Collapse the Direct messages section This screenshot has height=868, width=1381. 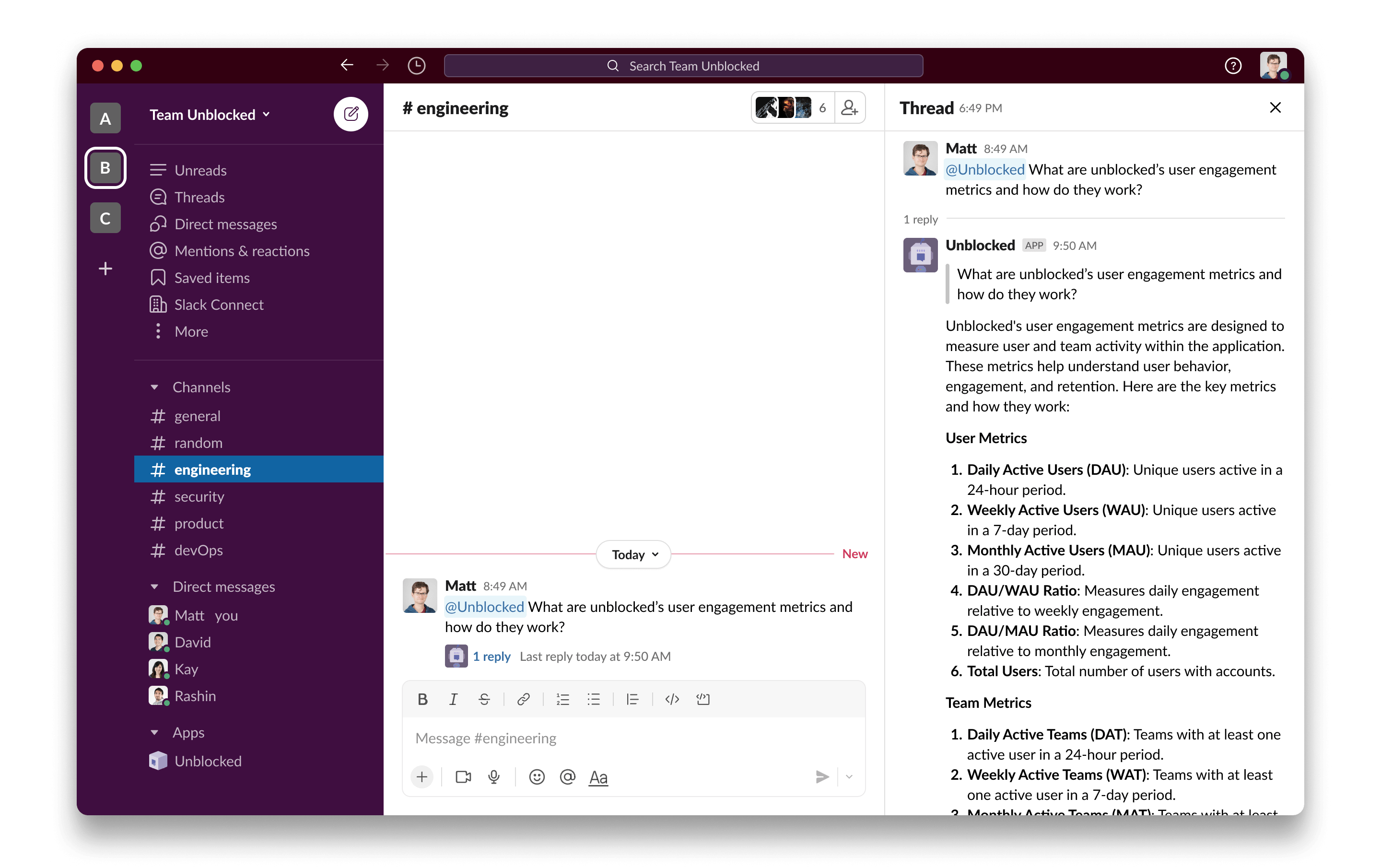[154, 586]
